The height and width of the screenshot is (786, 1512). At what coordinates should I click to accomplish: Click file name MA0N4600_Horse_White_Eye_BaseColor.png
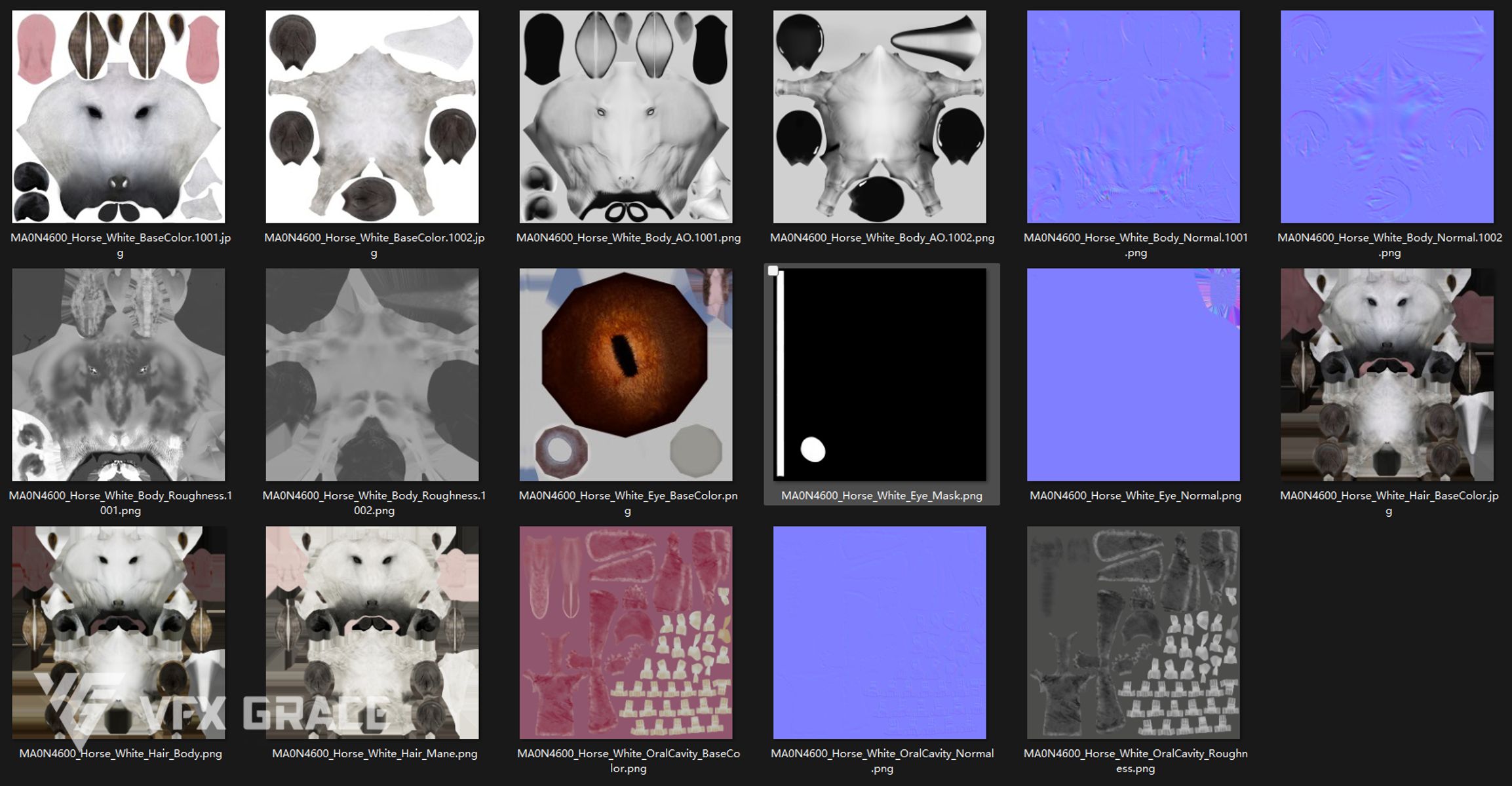[628, 503]
